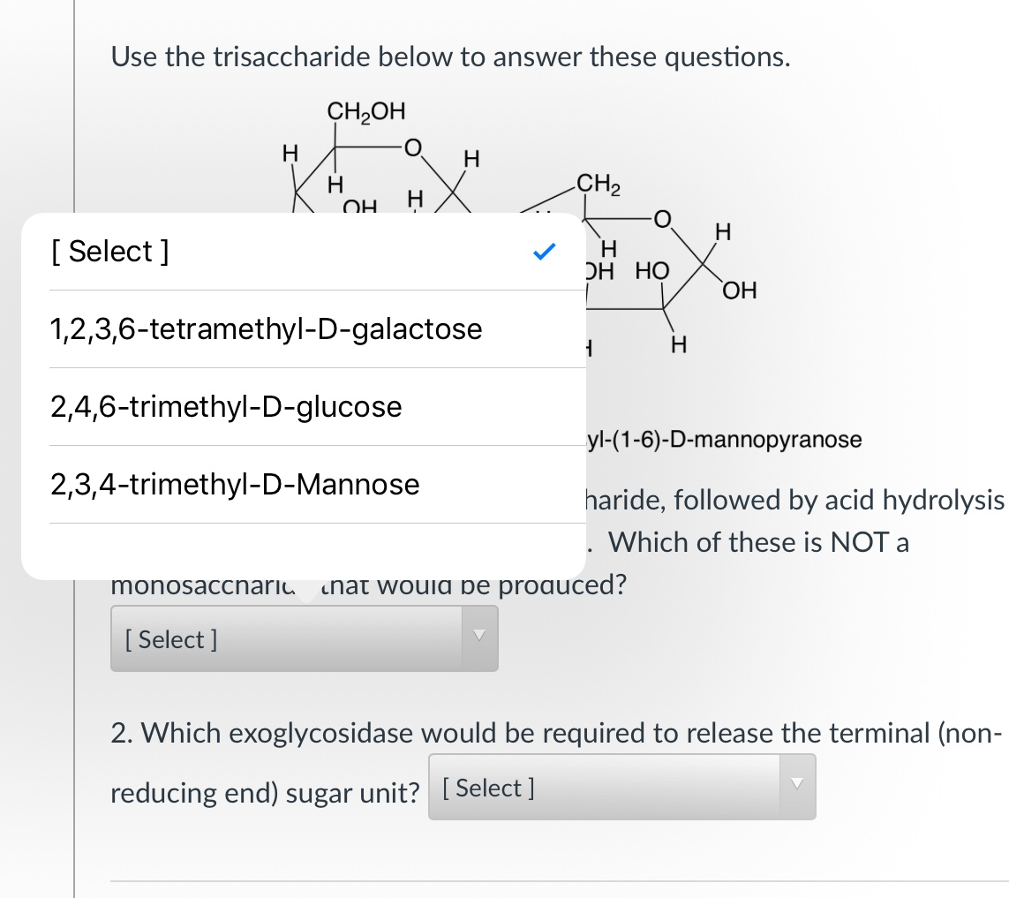Image resolution: width=1024 pixels, height=898 pixels.
Task: Click the vertical gray sidebar line
Action: [75, 450]
